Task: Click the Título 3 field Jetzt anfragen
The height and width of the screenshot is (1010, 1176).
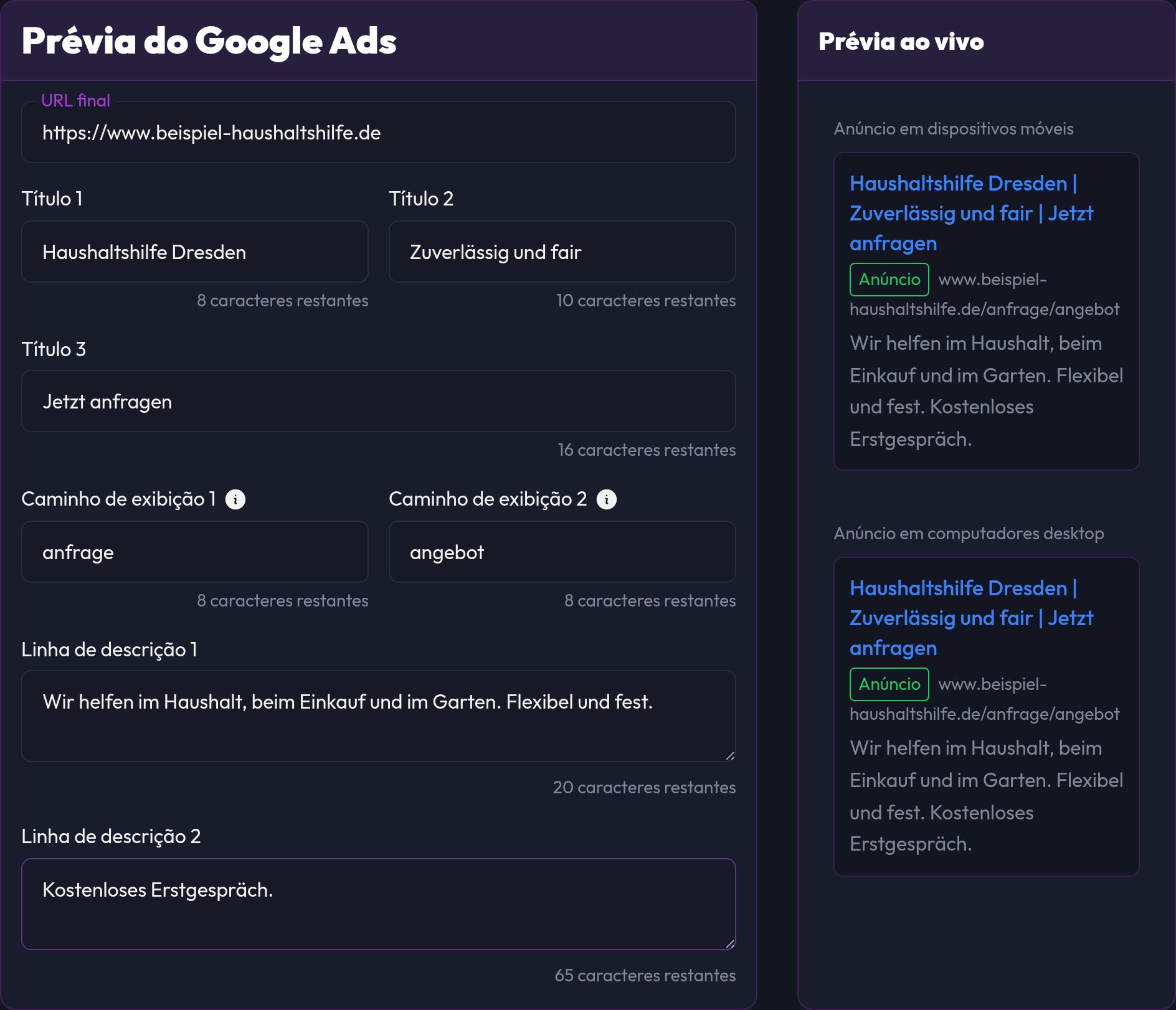Action: 379,402
